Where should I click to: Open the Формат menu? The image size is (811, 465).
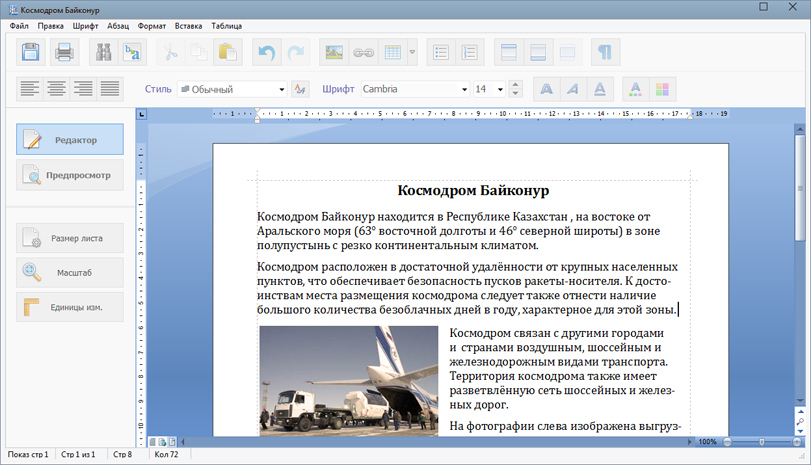tap(152, 26)
